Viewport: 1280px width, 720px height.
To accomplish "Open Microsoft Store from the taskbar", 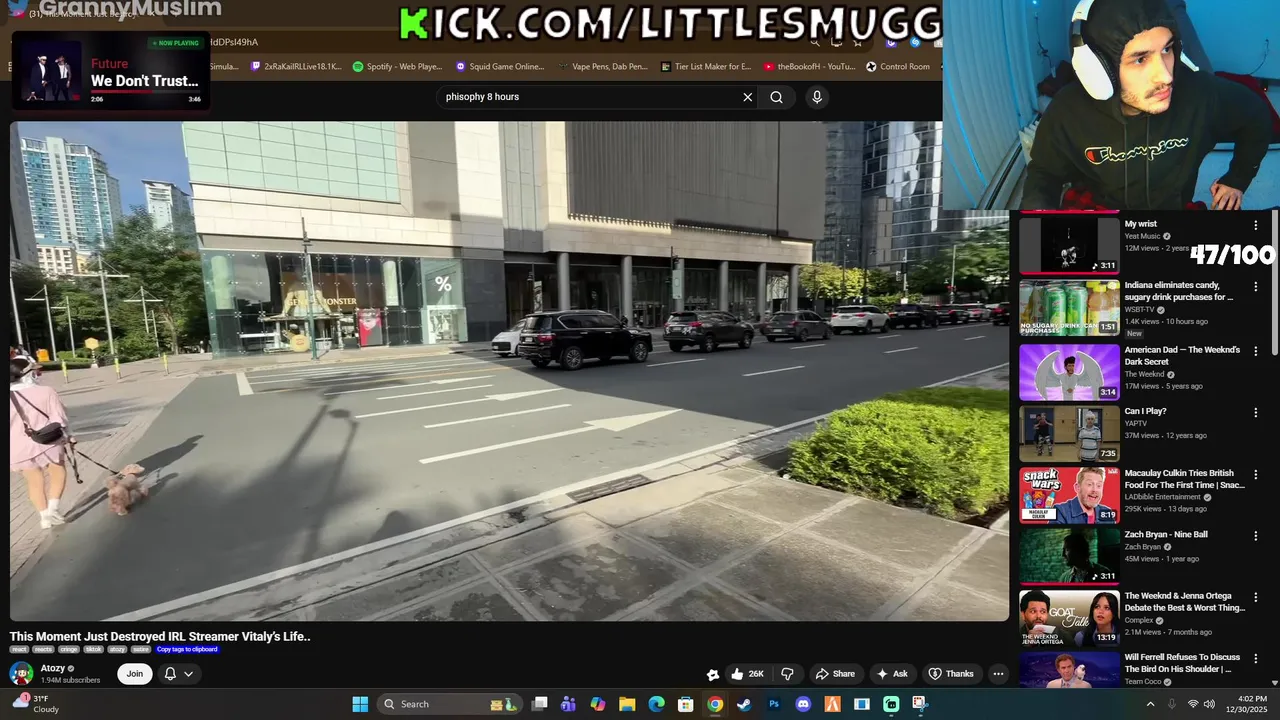I will (x=685, y=704).
